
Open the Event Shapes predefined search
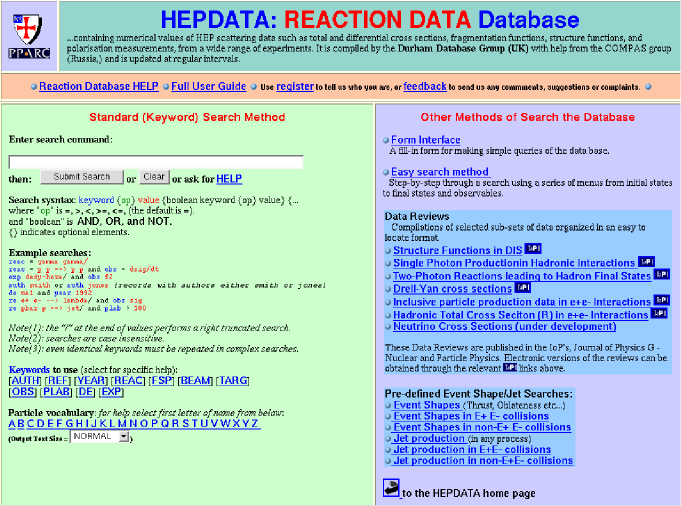427,405
